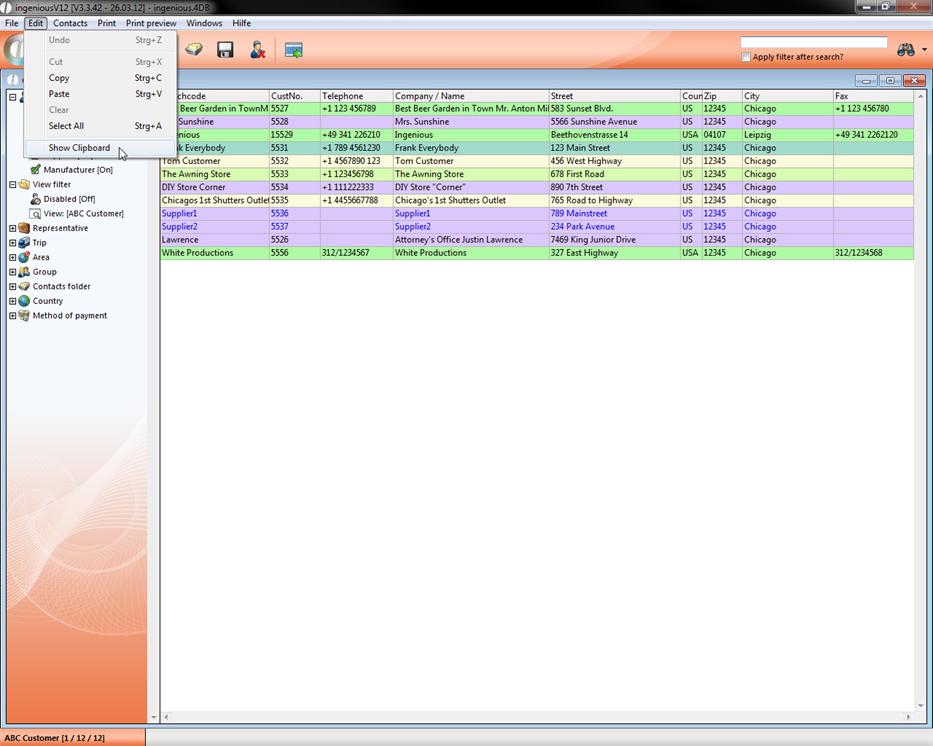The image size is (933, 746).
Task: Click into the search text field
Action: pos(813,42)
